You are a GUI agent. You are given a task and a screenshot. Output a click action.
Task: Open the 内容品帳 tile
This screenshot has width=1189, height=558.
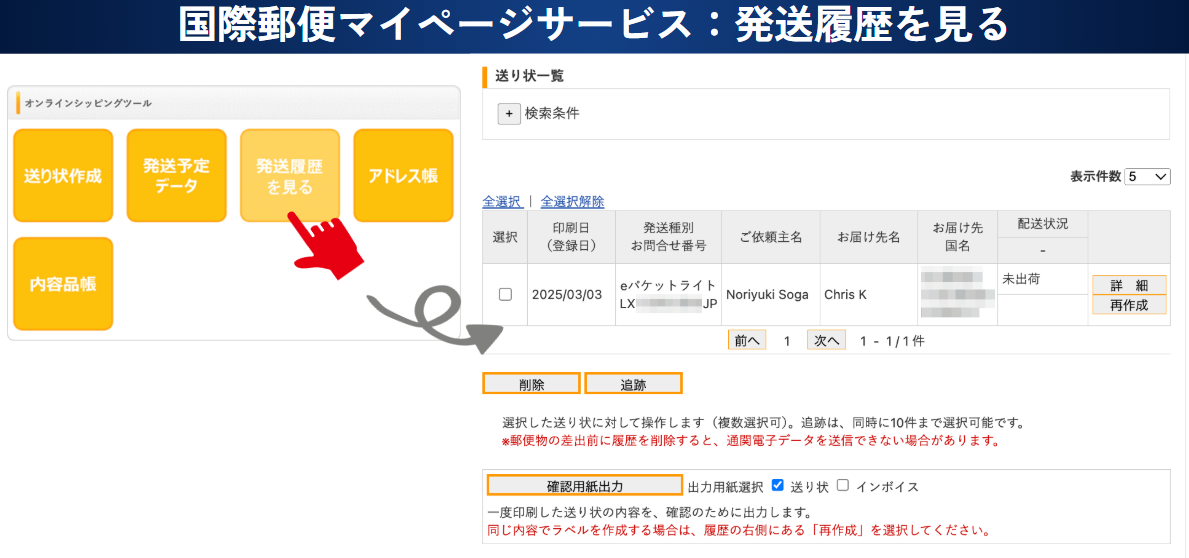pyautogui.click(x=63, y=284)
